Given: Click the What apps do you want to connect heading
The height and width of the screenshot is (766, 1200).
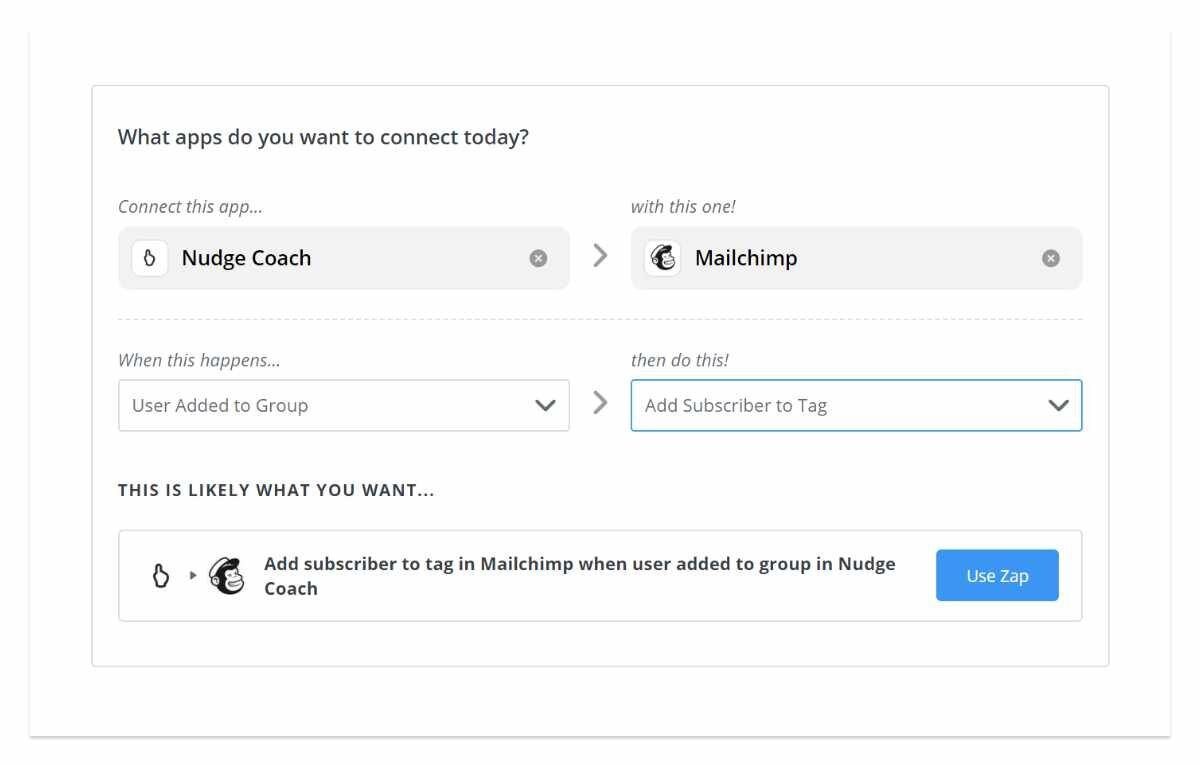Looking at the screenshot, I should 323,137.
